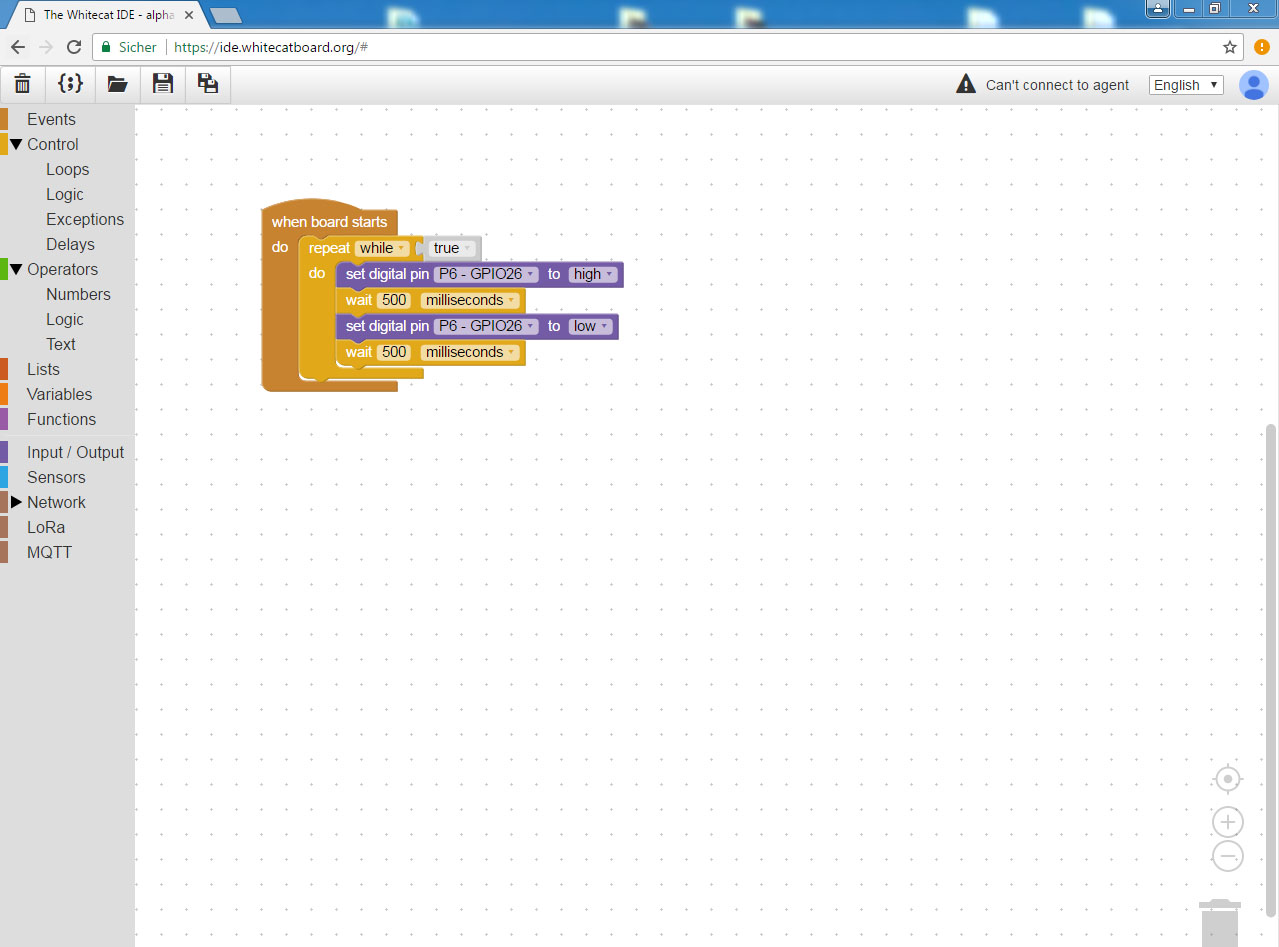Zoom in with the plus icon
Viewport: 1279px width, 947px height.
(x=1227, y=822)
